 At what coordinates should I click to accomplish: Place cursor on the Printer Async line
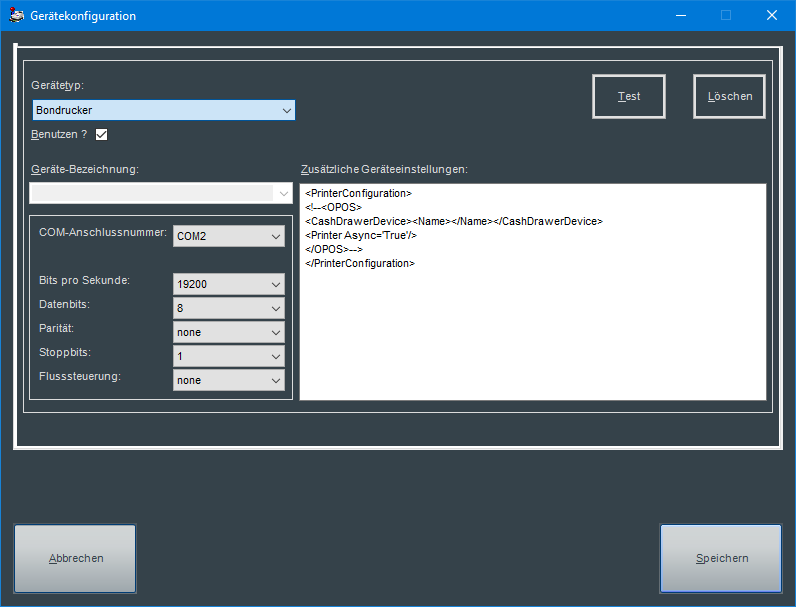[x=361, y=235]
